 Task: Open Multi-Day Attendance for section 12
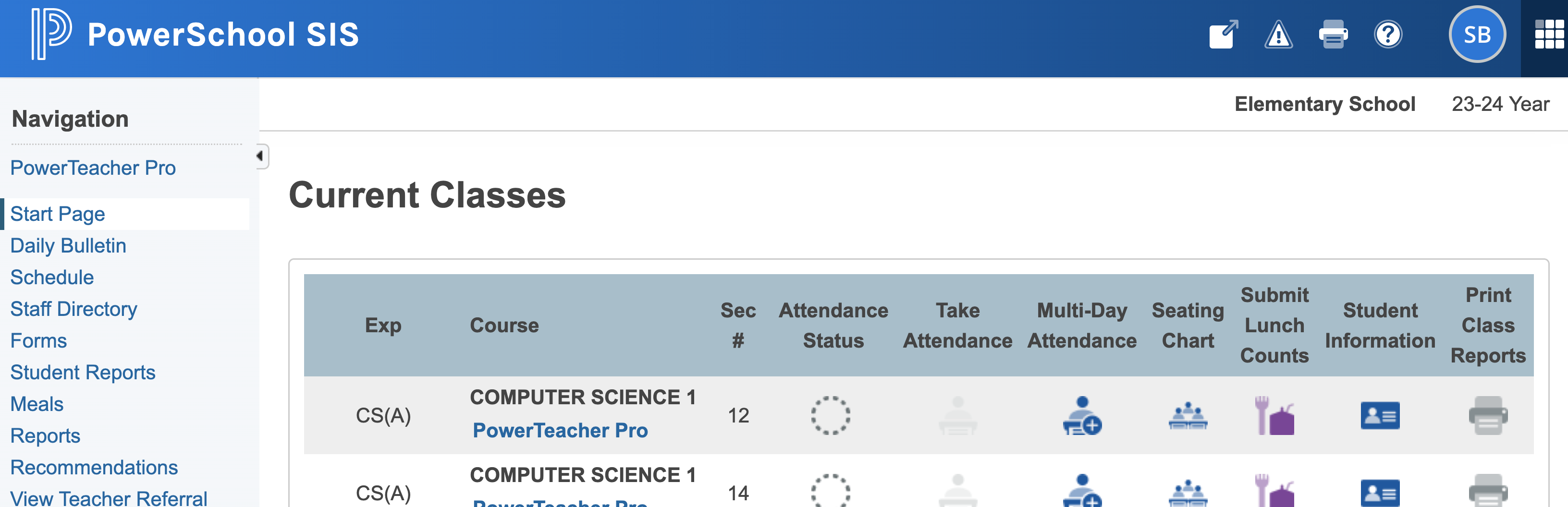(x=1083, y=416)
